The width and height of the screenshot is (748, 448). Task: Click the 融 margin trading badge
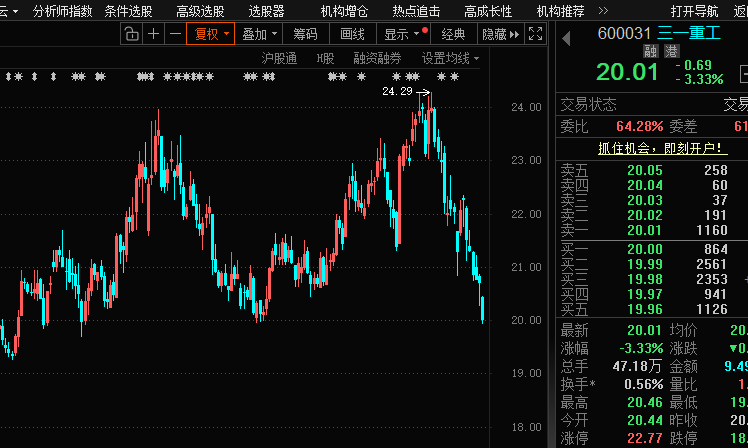tap(650, 52)
